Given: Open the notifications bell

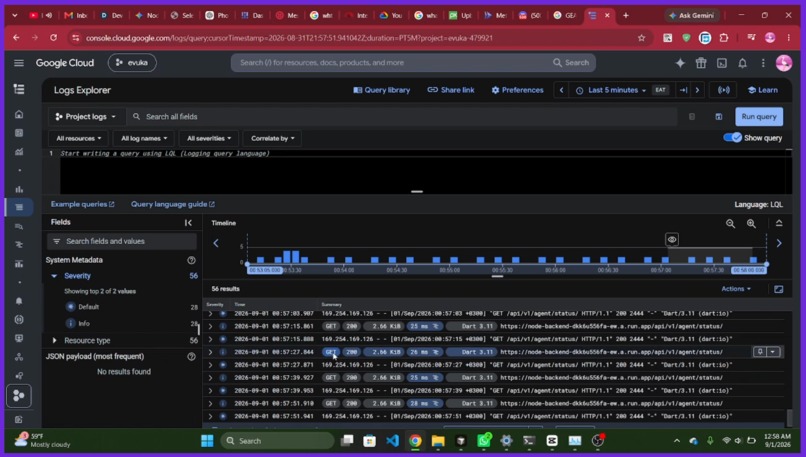Looking at the screenshot, I should [x=742, y=63].
